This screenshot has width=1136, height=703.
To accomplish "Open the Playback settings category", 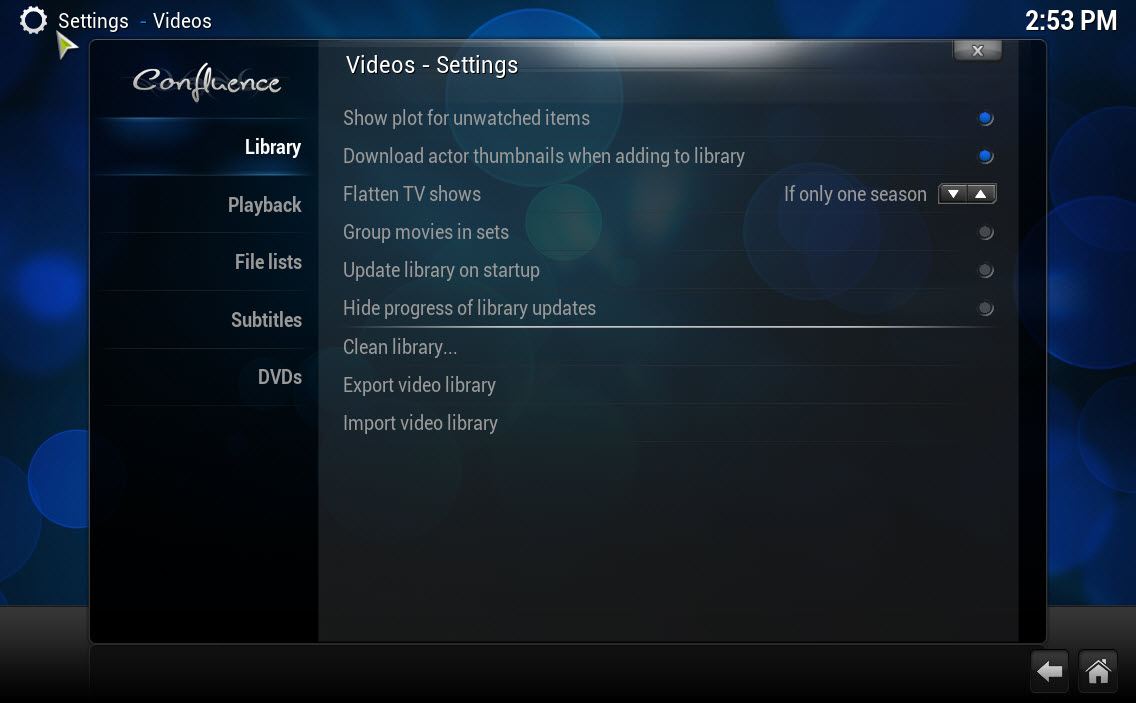I will point(264,205).
